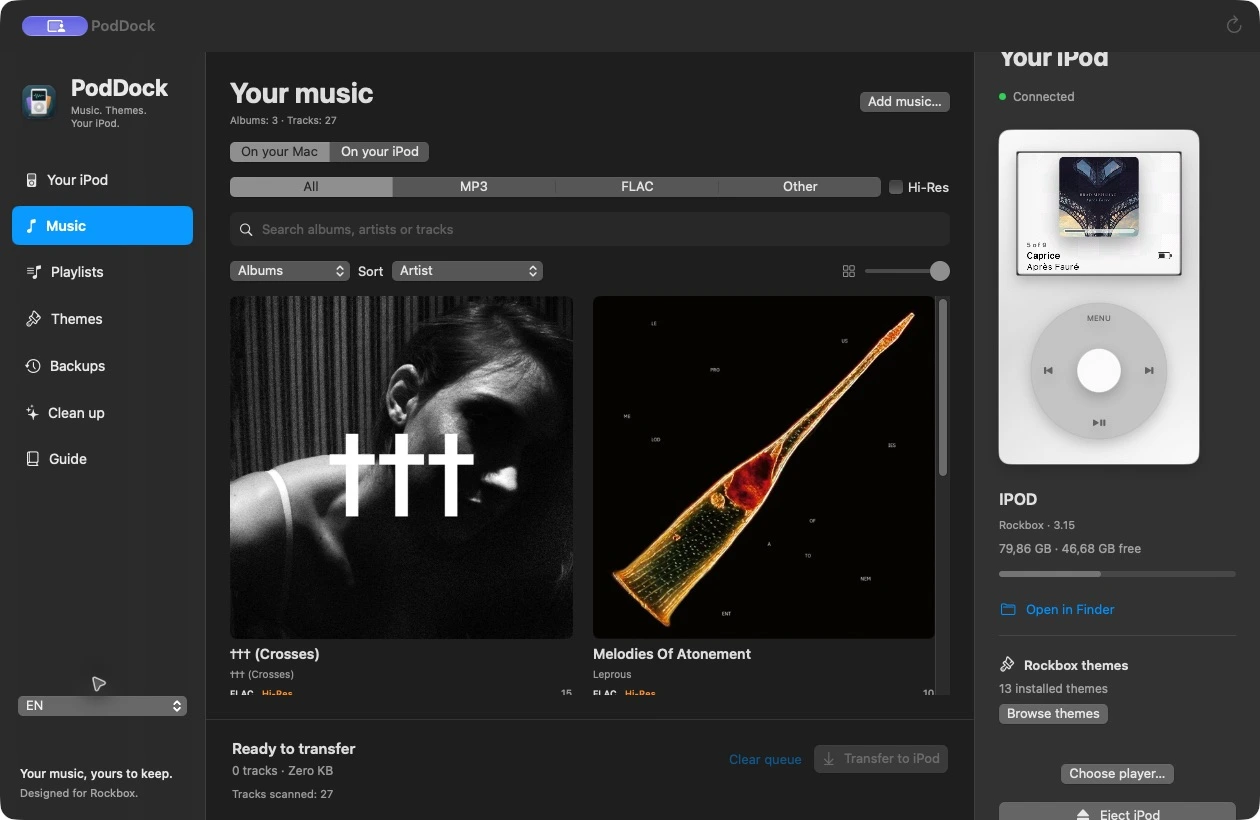Click the PodDock app logo icon
This screenshot has height=820, width=1260.
(39, 102)
